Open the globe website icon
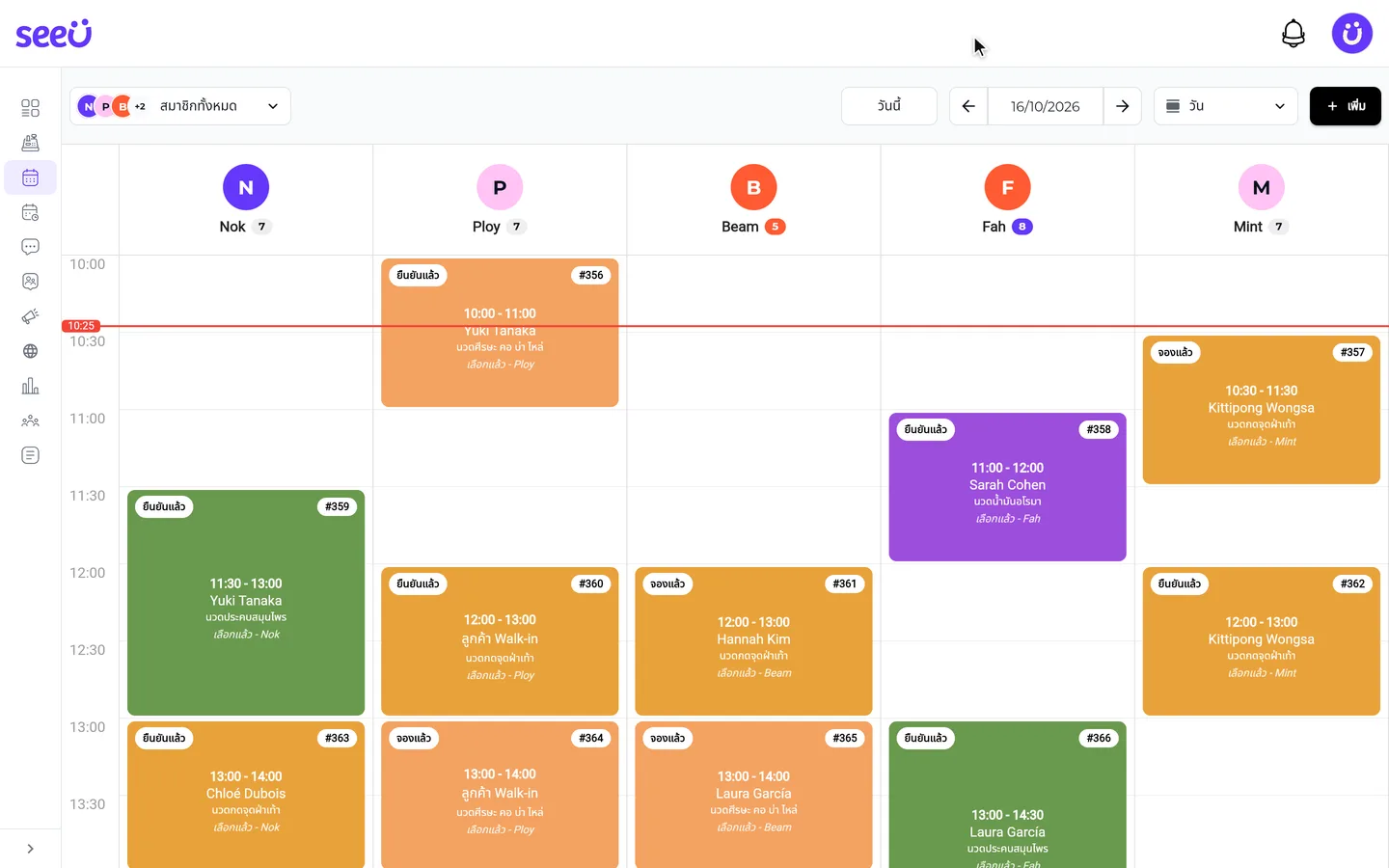 point(30,351)
